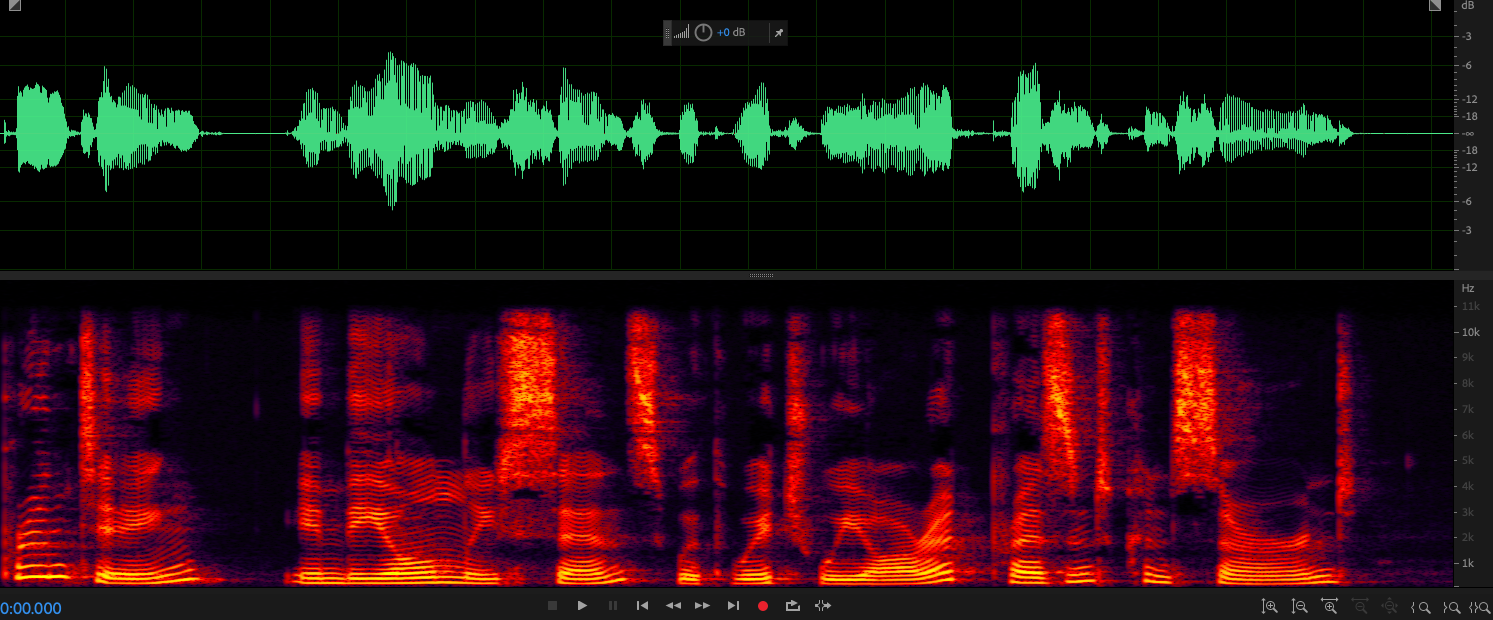This screenshot has width=1493, height=620.
Task: Zoom to selection
Action: point(1479,606)
